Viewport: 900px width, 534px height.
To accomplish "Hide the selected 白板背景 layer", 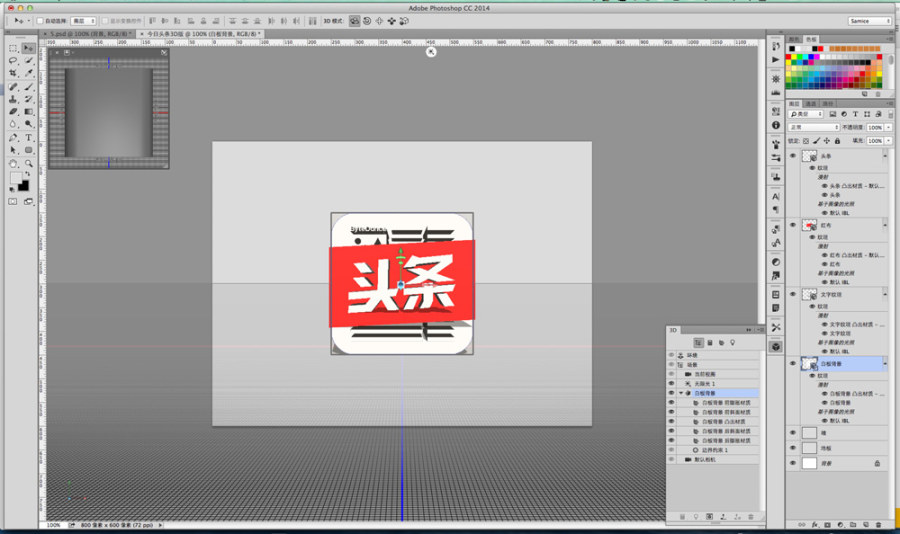I will point(793,363).
